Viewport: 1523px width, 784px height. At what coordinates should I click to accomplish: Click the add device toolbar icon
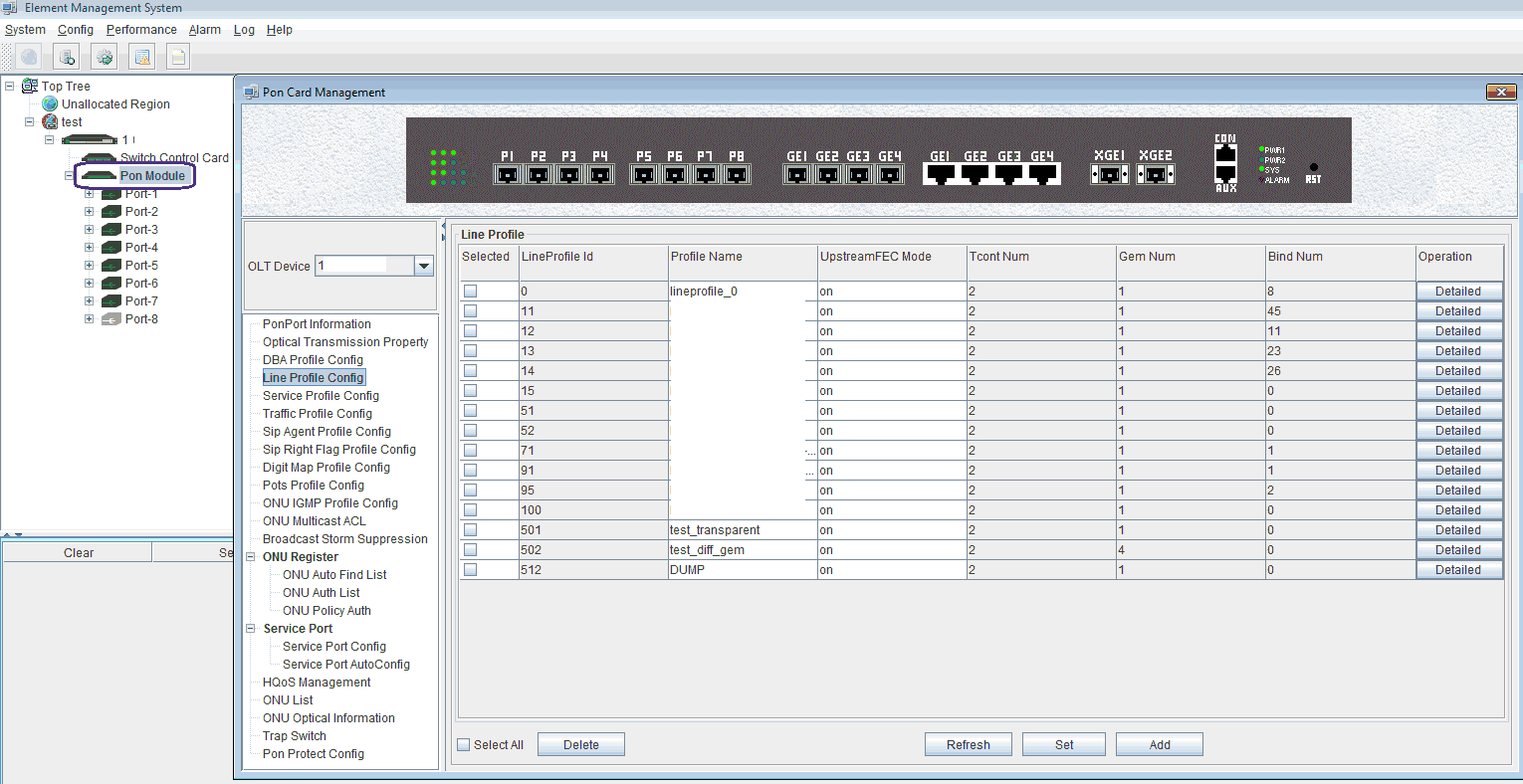(x=67, y=57)
